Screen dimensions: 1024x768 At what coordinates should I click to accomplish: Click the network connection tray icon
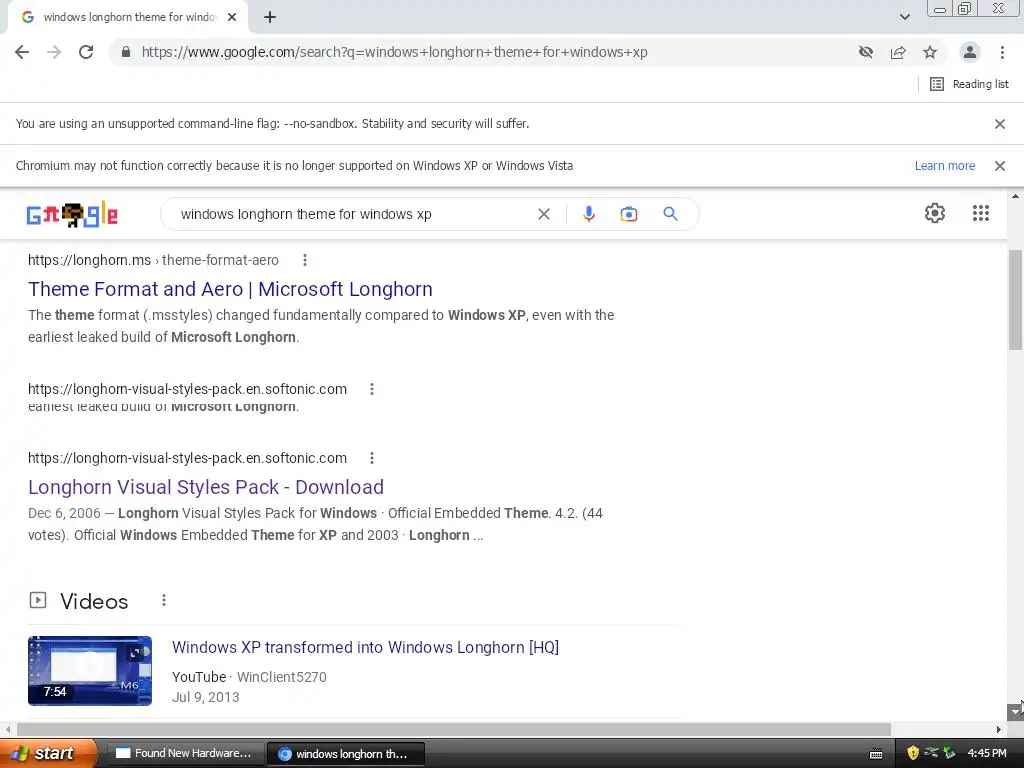[x=931, y=754]
